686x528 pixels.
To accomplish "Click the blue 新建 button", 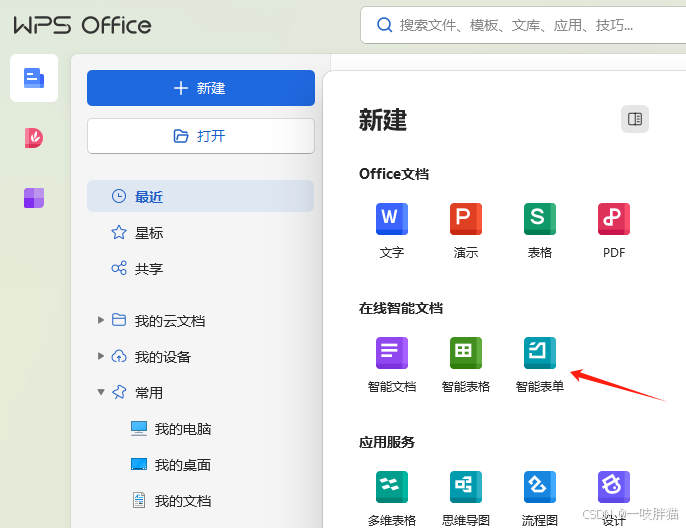I will (x=201, y=88).
